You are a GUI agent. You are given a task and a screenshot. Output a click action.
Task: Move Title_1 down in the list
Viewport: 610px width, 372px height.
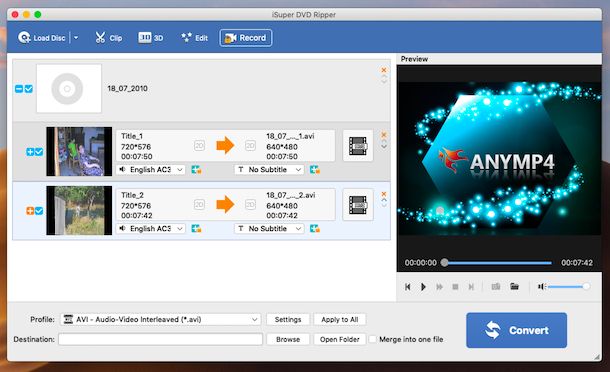(x=384, y=146)
